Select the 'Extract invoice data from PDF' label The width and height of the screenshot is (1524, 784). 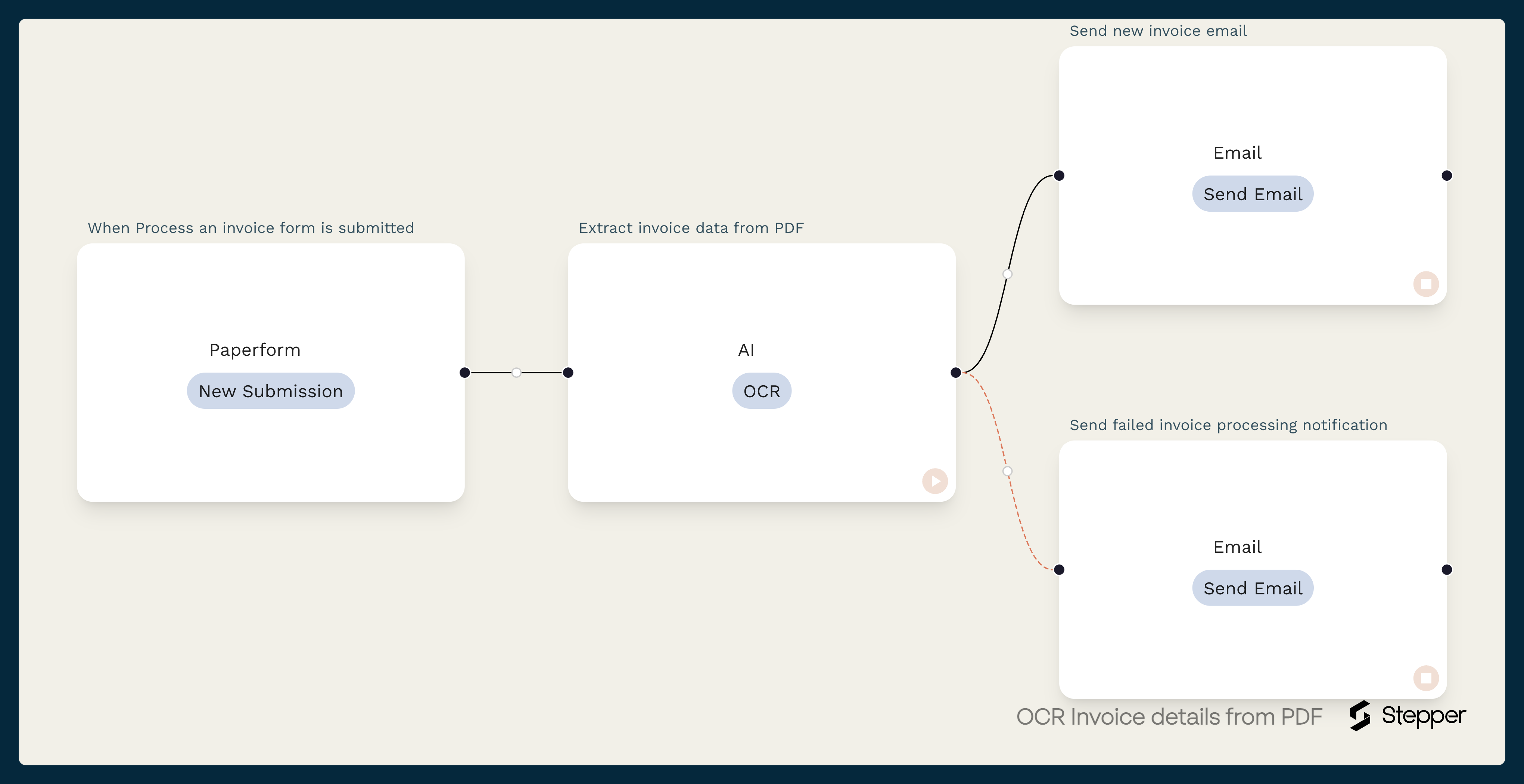tap(691, 228)
